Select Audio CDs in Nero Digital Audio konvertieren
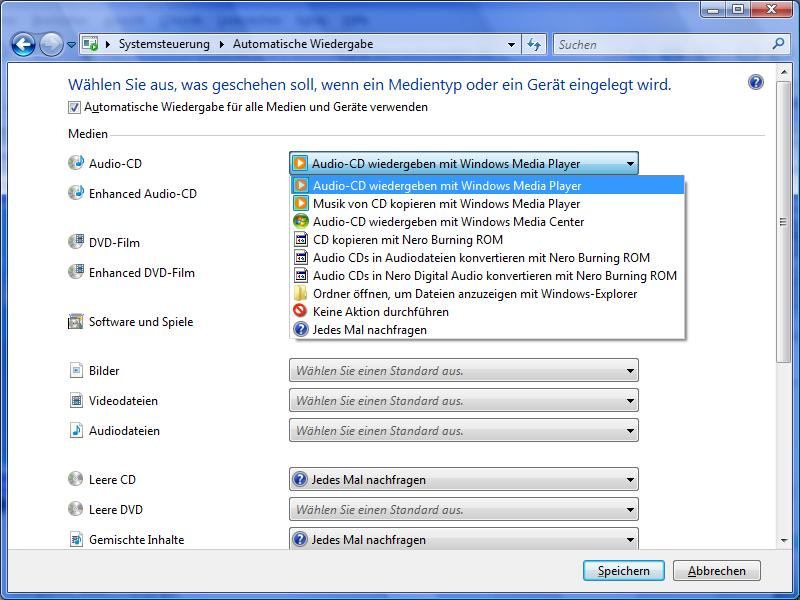The height and width of the screenshot is (600, 800). [487, 276]
